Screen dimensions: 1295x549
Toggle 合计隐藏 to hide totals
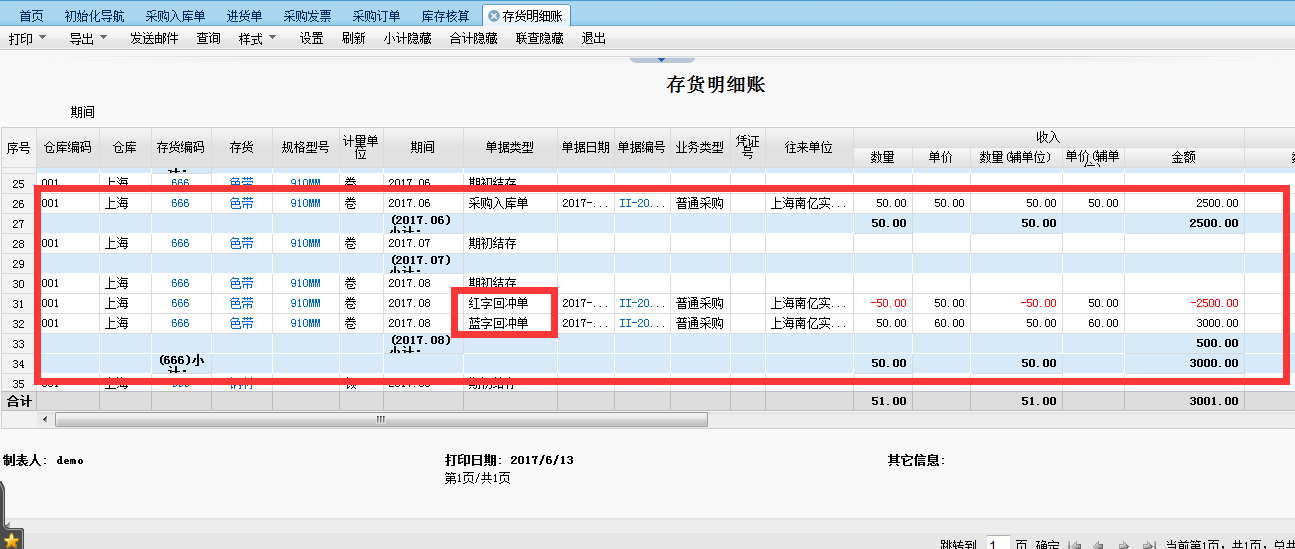coord(473,39)
